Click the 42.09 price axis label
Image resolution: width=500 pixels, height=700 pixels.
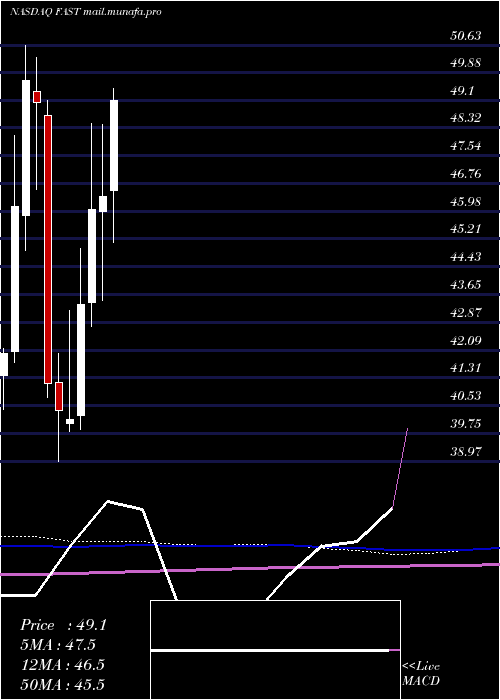(x=466, y=341)
